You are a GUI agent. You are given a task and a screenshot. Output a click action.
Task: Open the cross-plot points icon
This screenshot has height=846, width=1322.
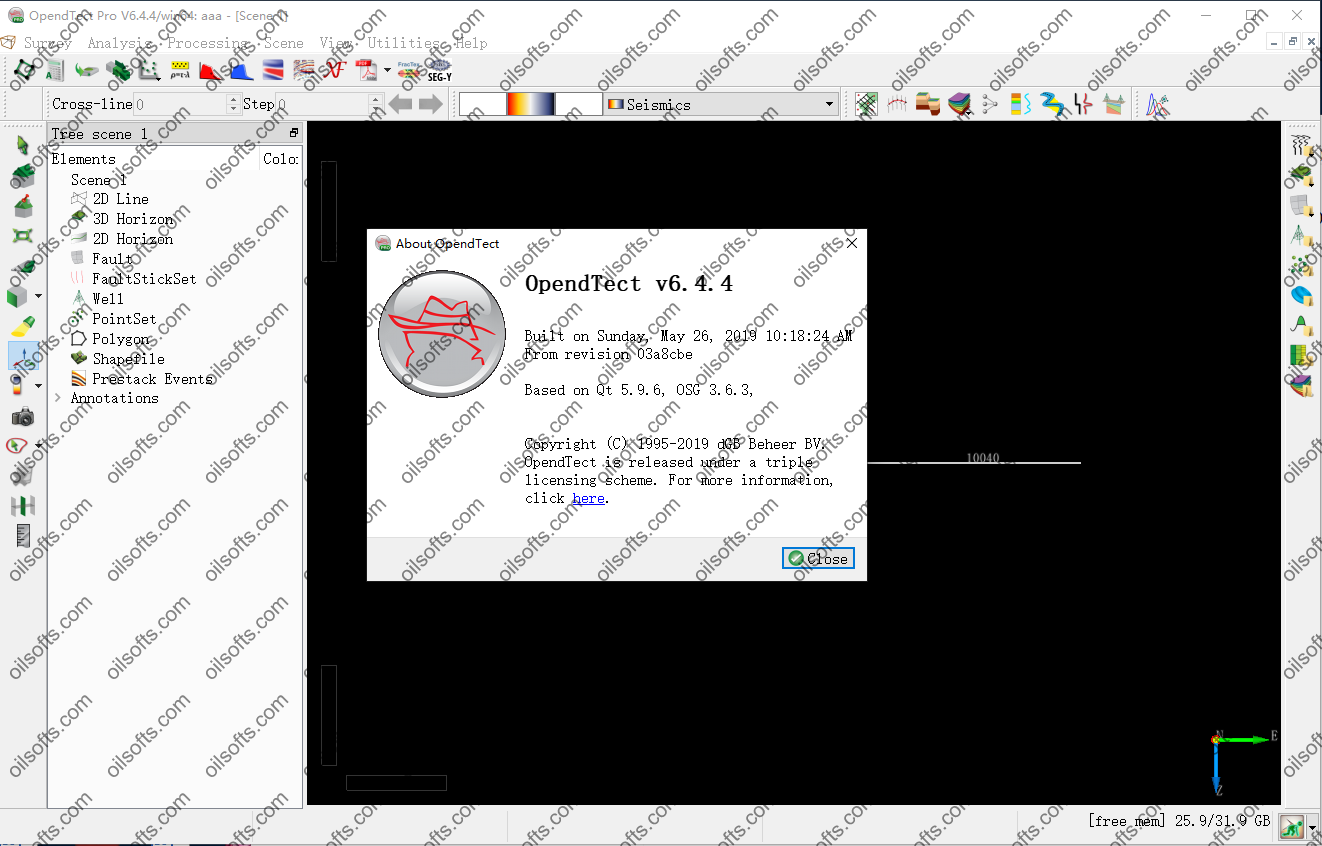149,70
